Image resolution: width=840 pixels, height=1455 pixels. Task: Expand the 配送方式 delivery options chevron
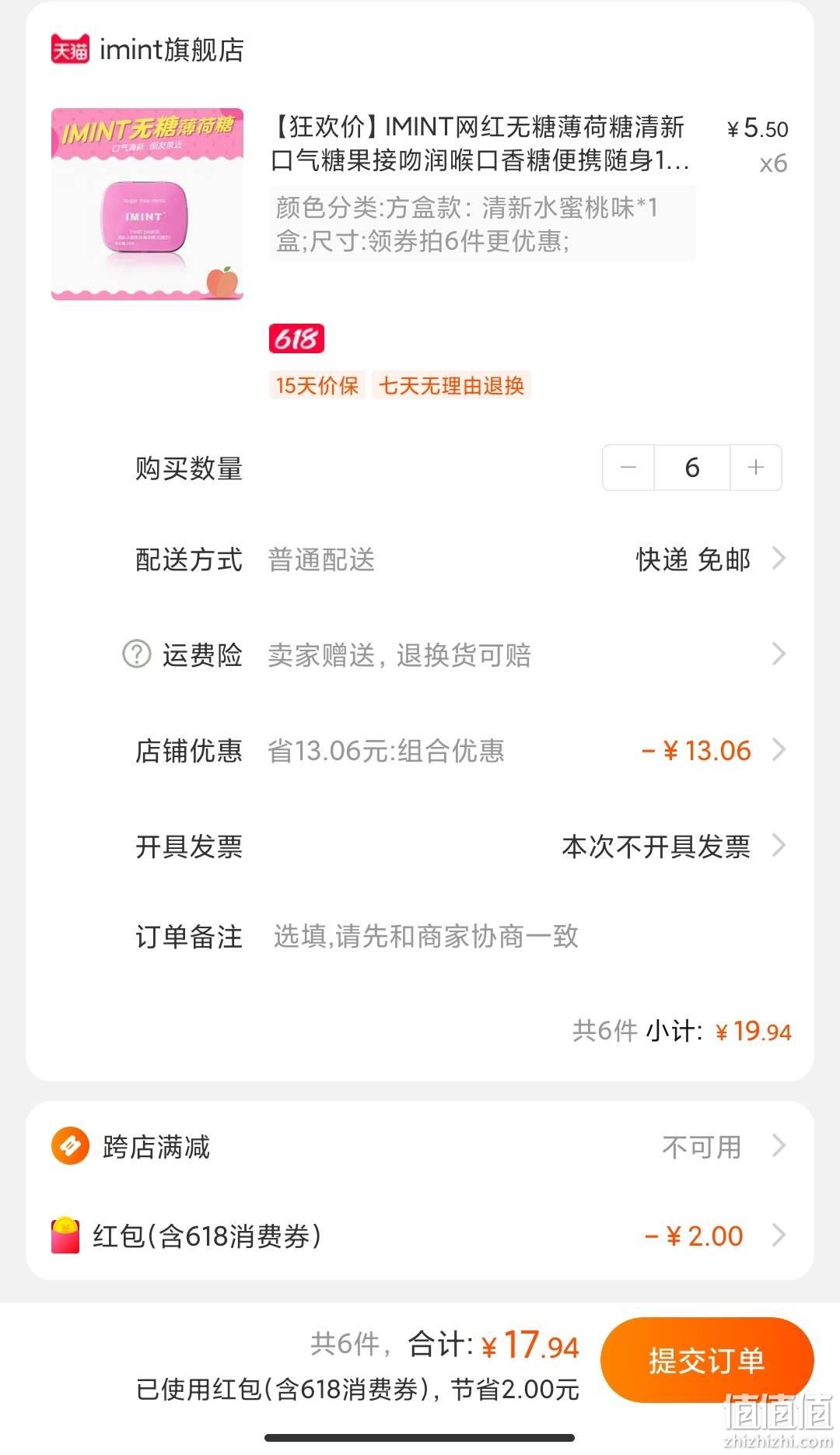point(779,559)
